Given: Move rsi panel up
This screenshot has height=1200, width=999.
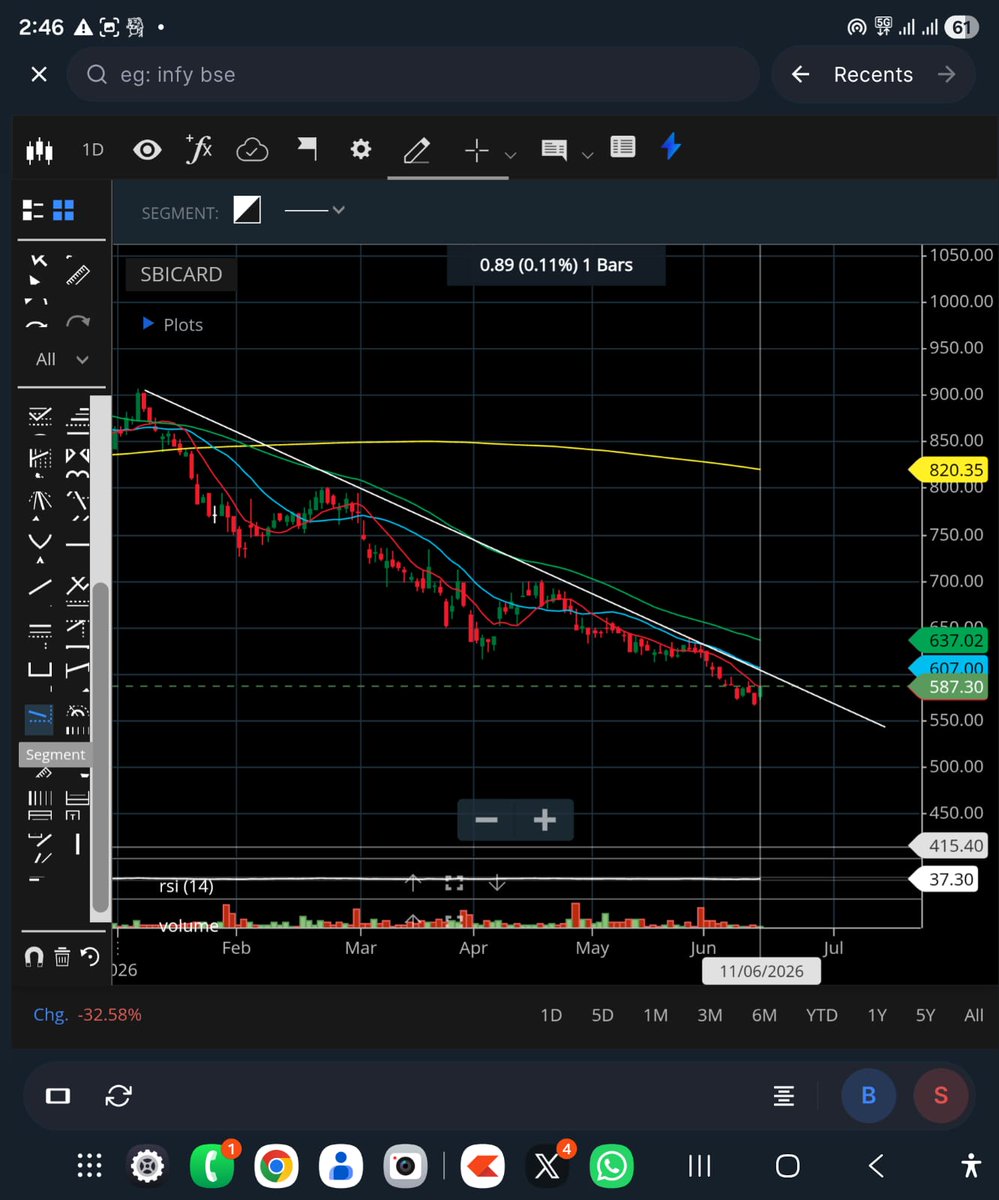Looking at the screenshot, I should pos(413,883).
